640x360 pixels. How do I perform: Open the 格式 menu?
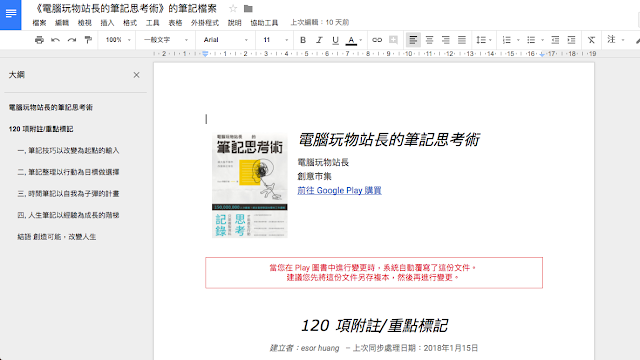click(x=130, y=23)
